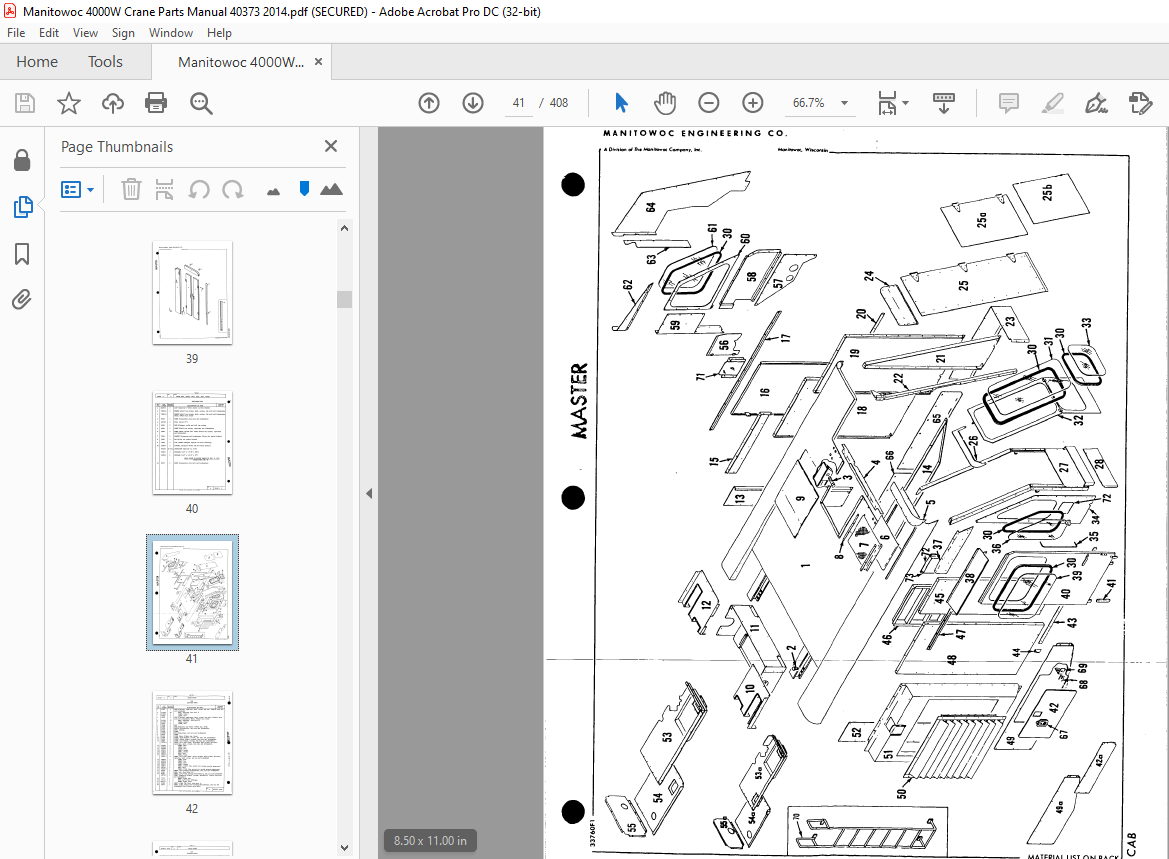Toggle Page Thumbnails sidebar icon
The width and height of the screenshot is (1169, 859).
click(23, 207)
